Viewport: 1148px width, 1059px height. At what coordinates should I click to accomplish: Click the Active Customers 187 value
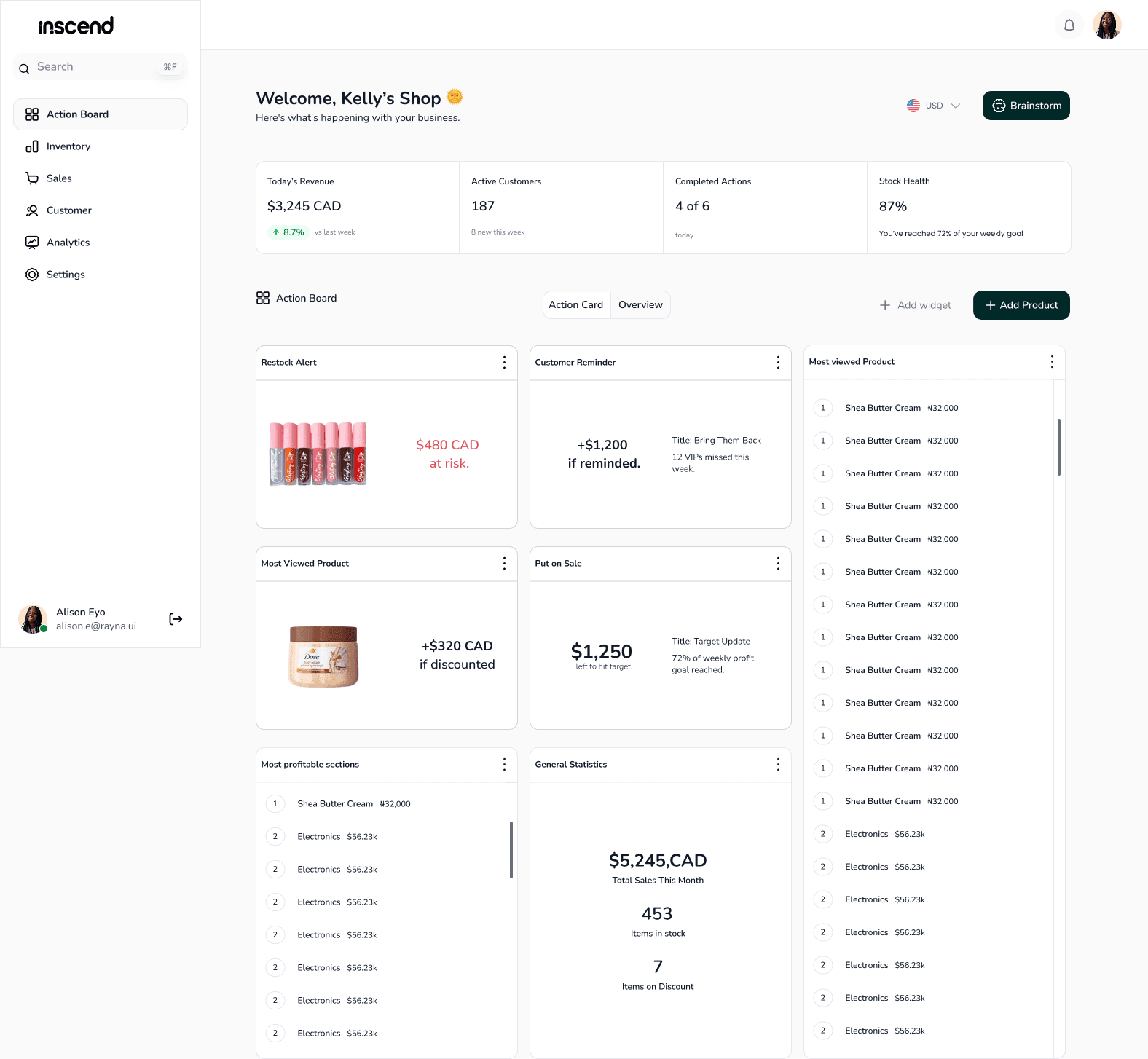(x=483, y=206)
